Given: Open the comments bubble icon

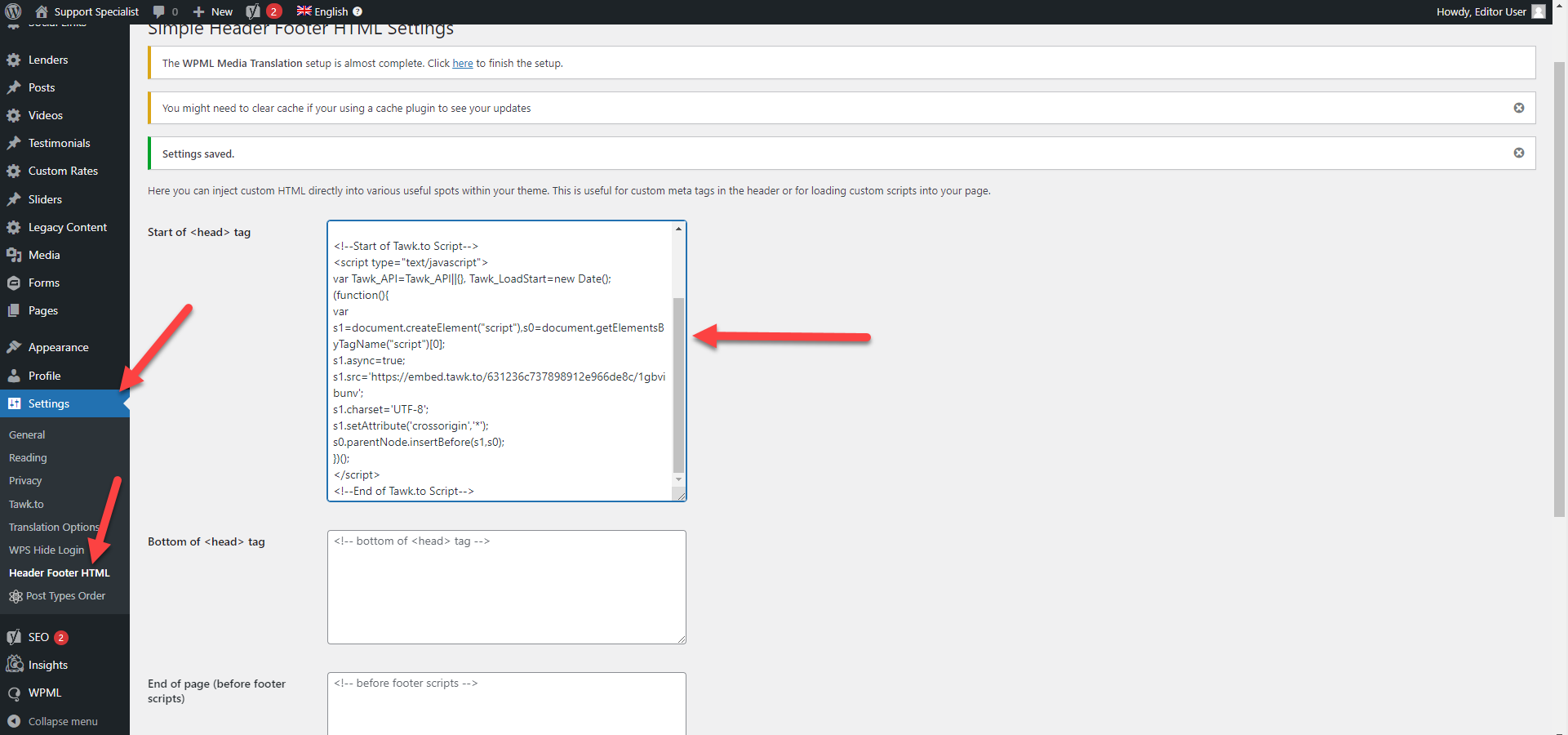Looking at the screenshot, I should [159, 11].
